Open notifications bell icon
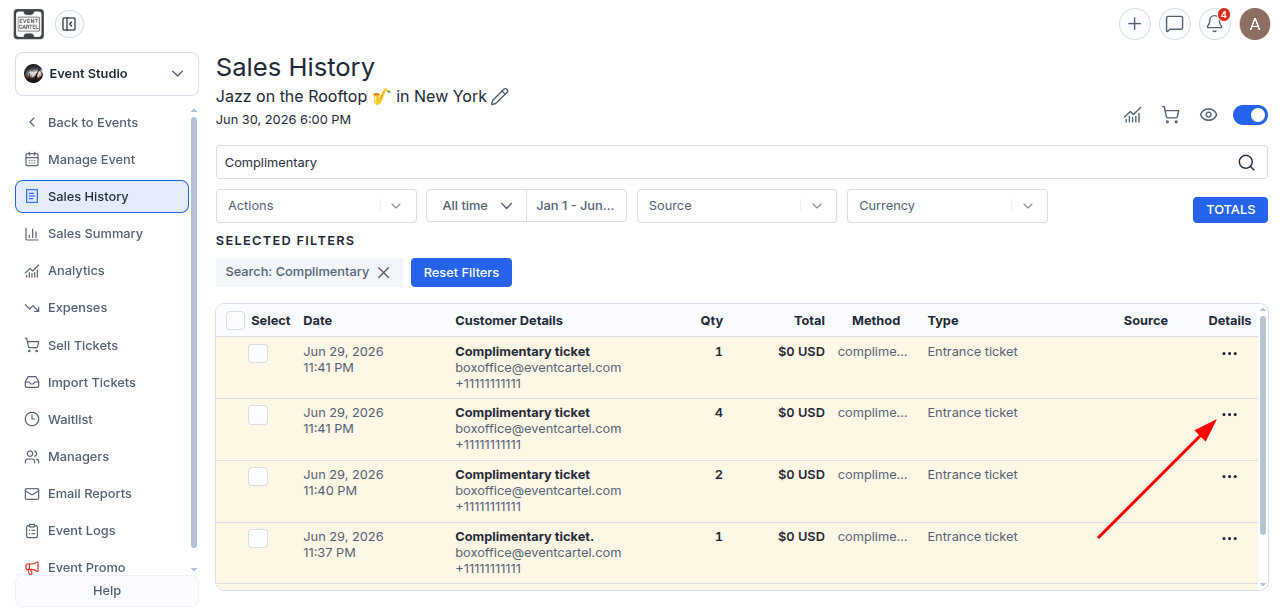The height and width of the screenshot is (609, 1282). pyautogui.click(x=1215, y=24)
